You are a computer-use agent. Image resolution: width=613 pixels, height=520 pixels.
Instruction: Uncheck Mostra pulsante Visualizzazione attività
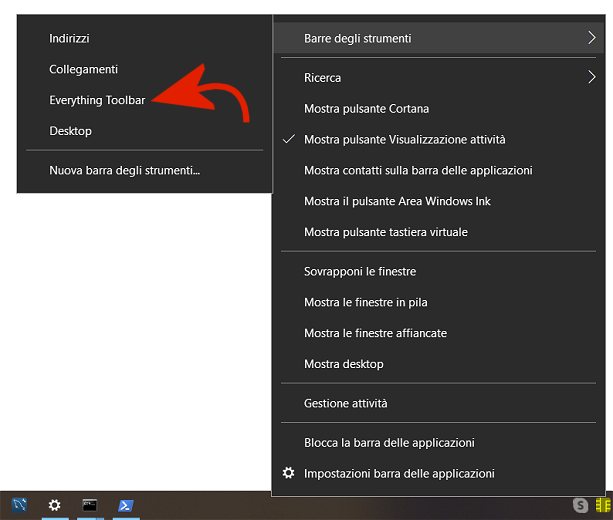click(438, 140)
